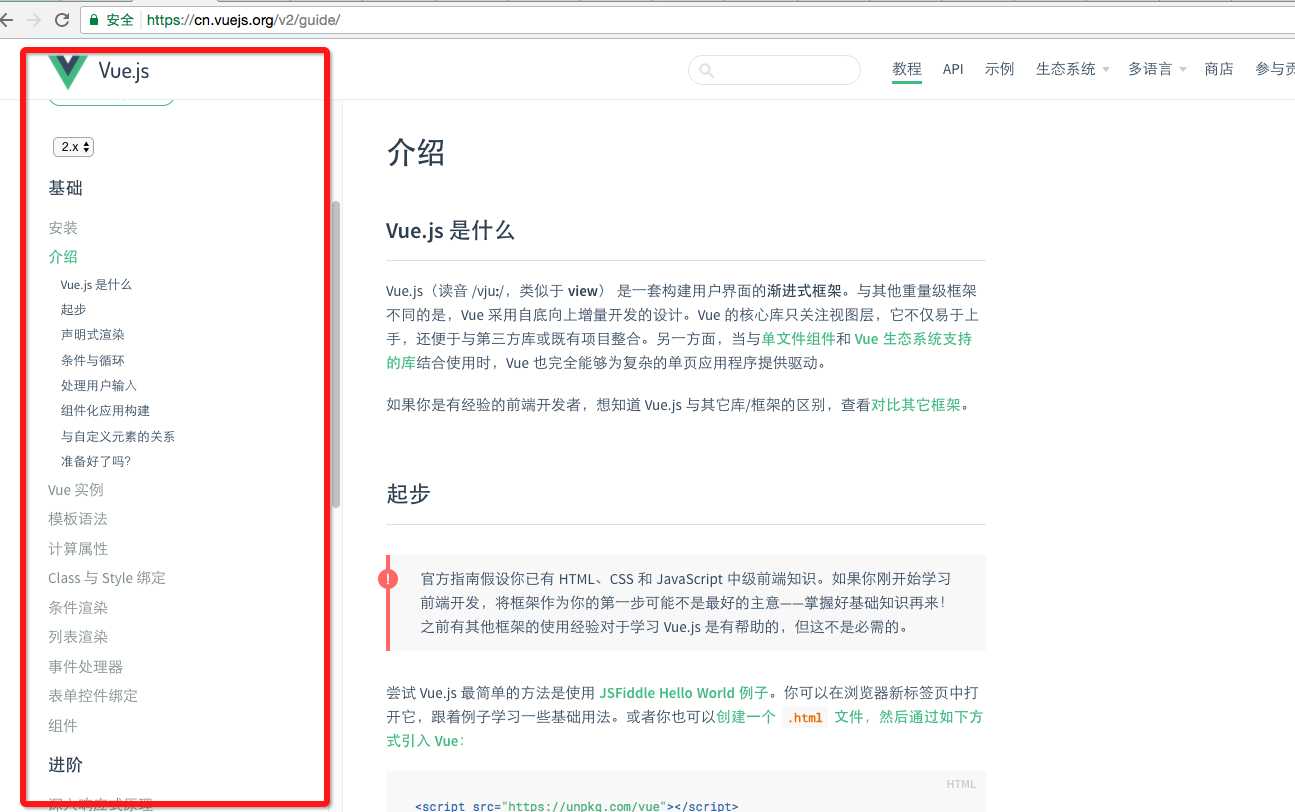Click the 单文件组件 link in article
1295x812 pixels.
coord(799,339)
